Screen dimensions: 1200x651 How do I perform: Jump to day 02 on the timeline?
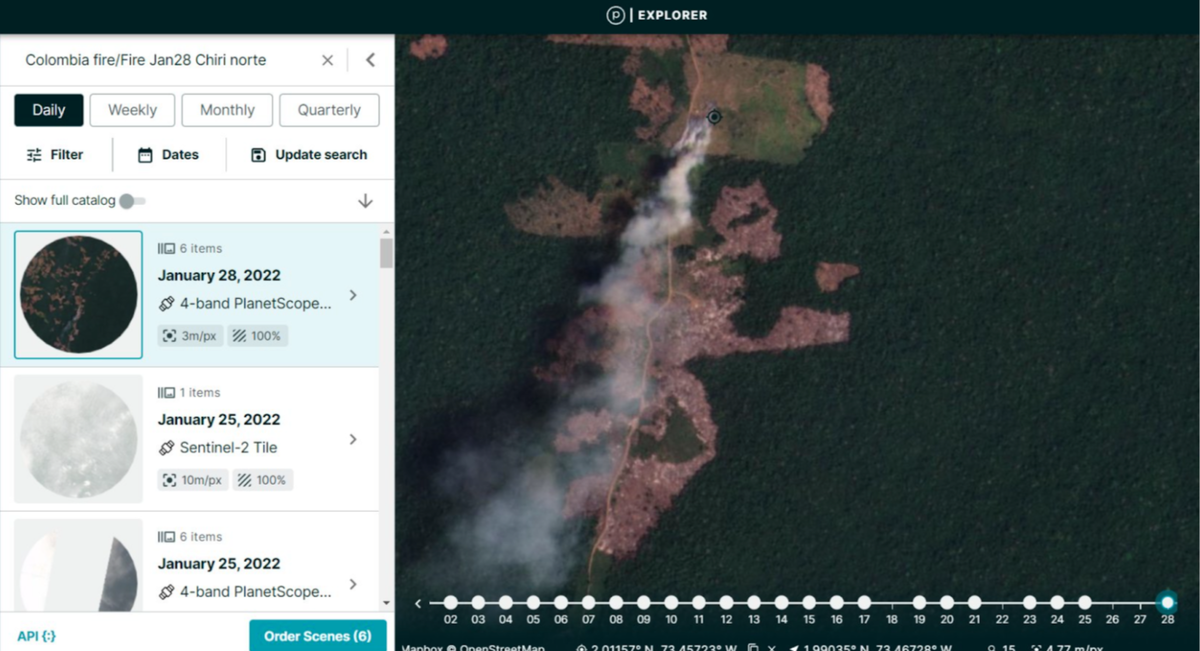451,603
